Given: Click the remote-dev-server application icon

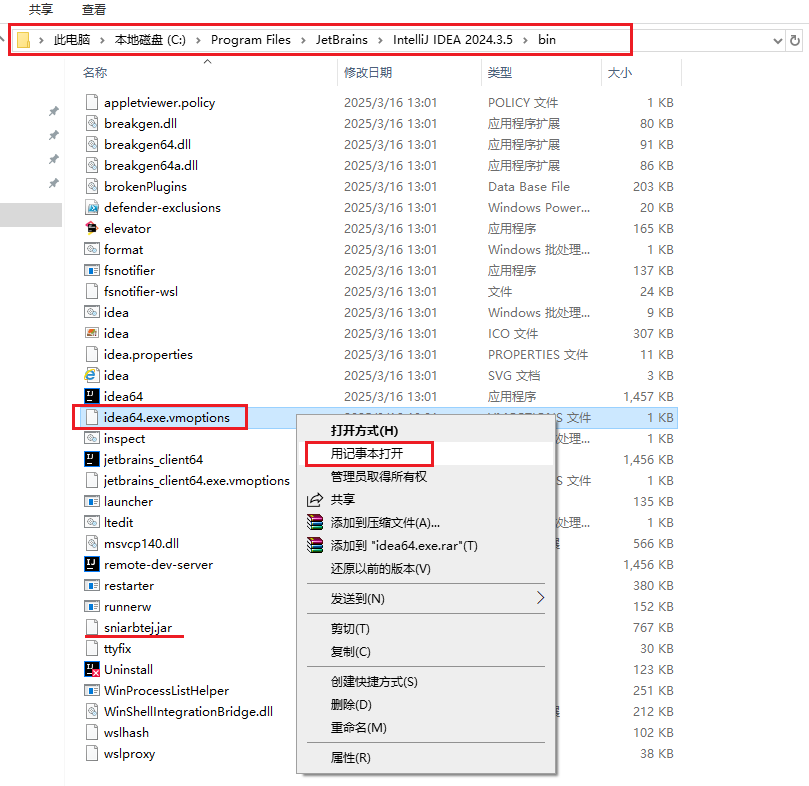Looking at the screenshot, I should tap(92, 565).
